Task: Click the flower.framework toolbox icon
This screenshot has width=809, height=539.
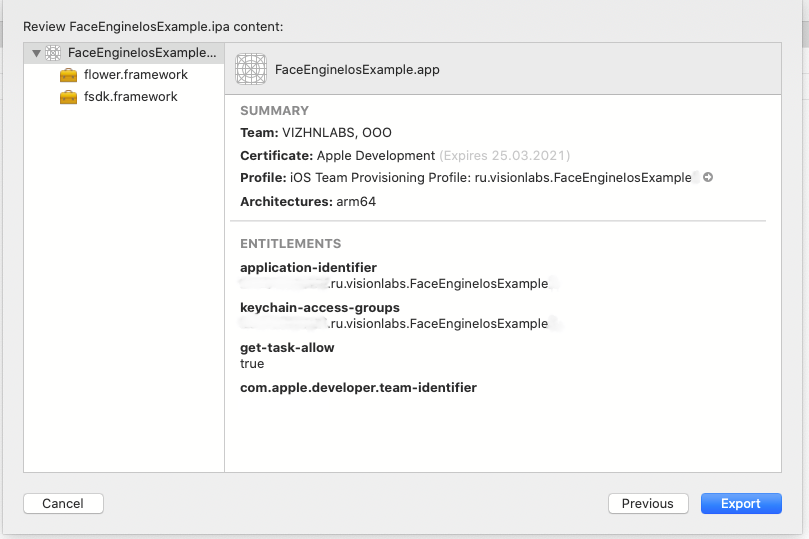Action: click(x=68, y=75)
